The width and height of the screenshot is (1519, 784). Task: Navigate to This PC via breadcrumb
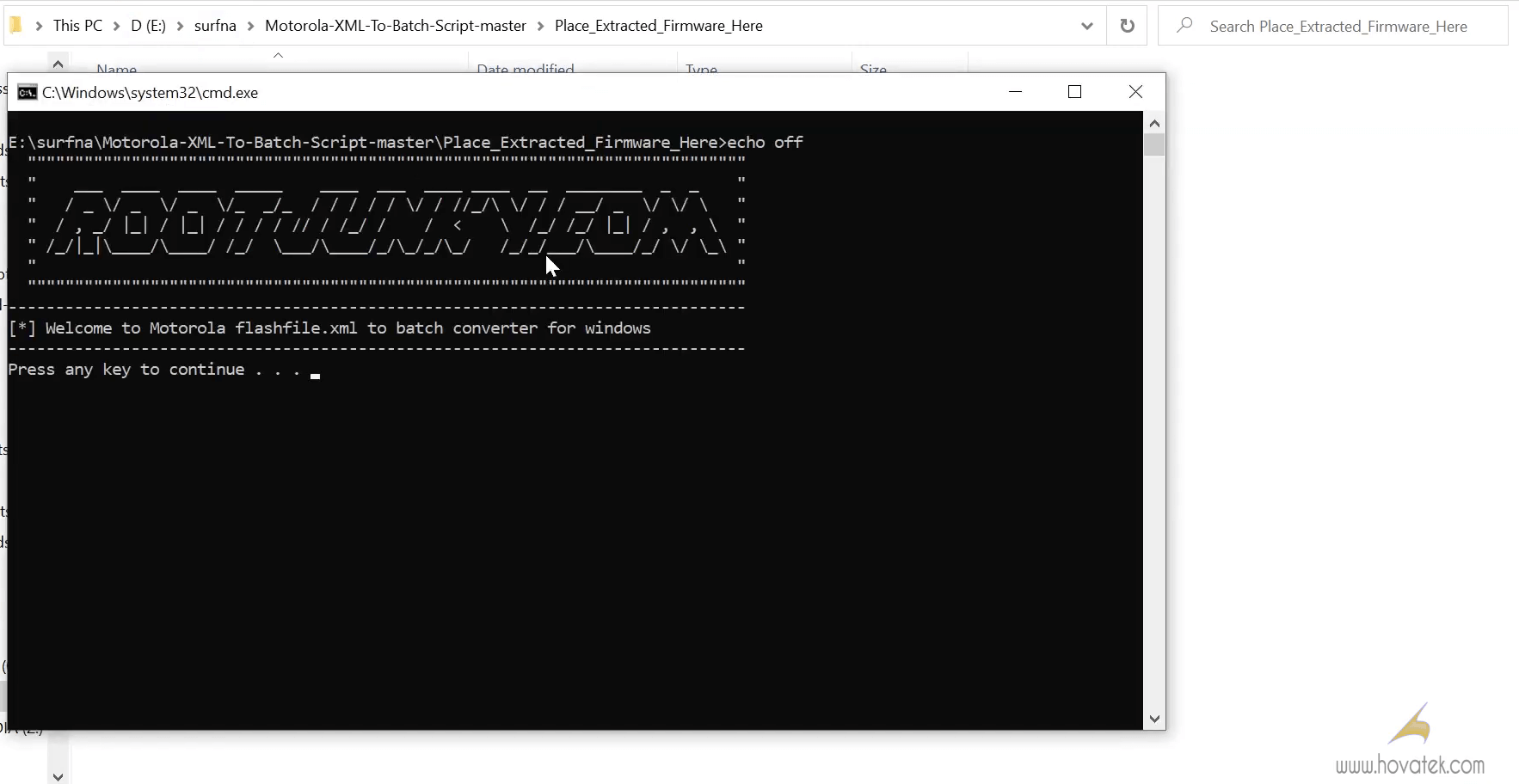tap(77, 26)
